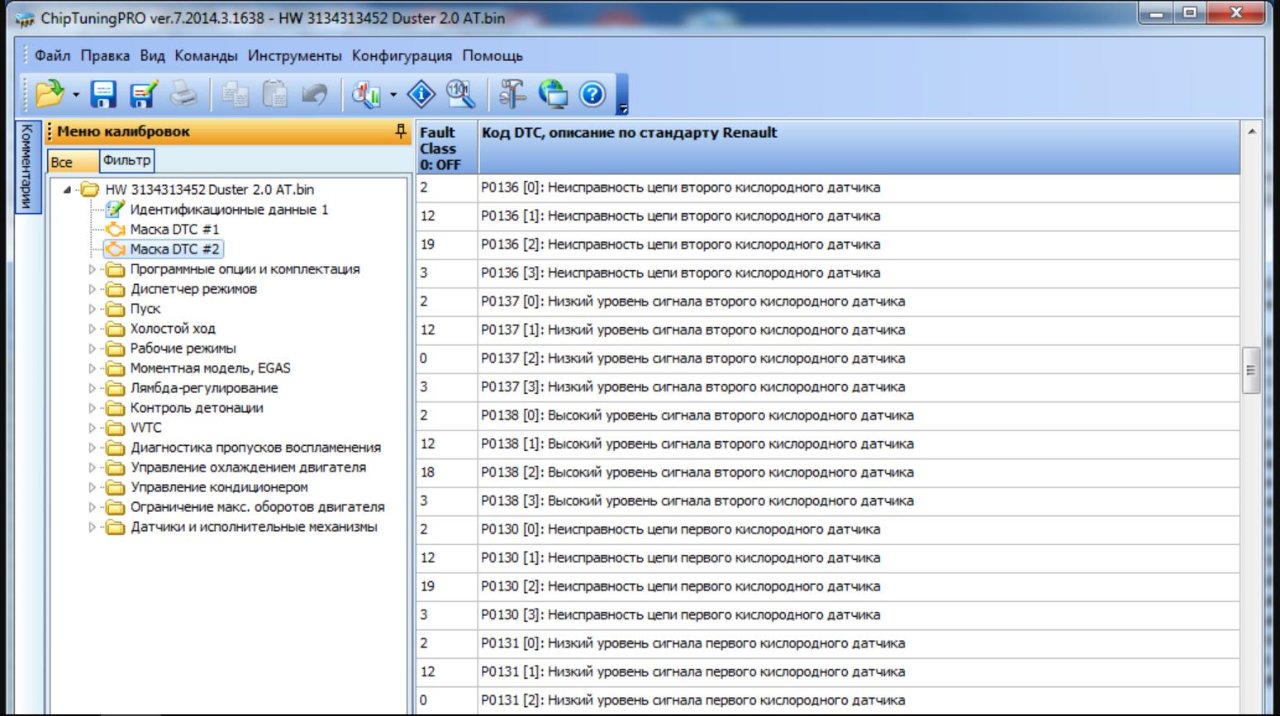Click the save floppy disk icon
Image resolution: width=1280 pixels, height=716 pixels.
coord(104,94)
